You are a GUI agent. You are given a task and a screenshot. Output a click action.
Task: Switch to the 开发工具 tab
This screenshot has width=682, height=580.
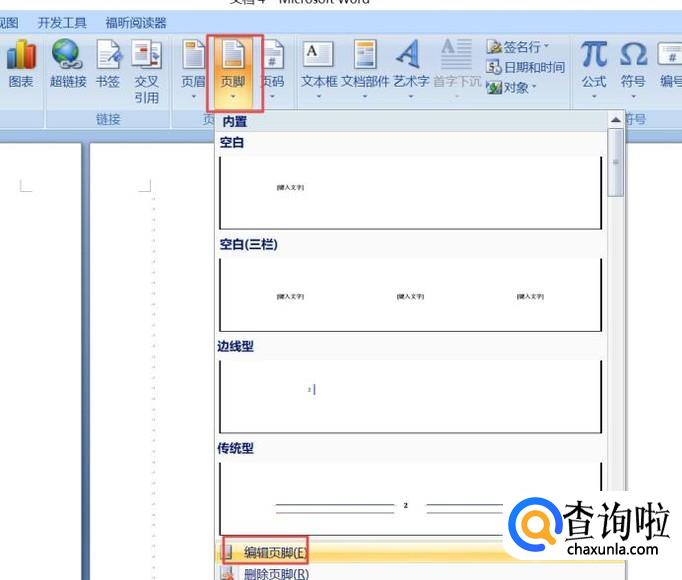point(62,23)
